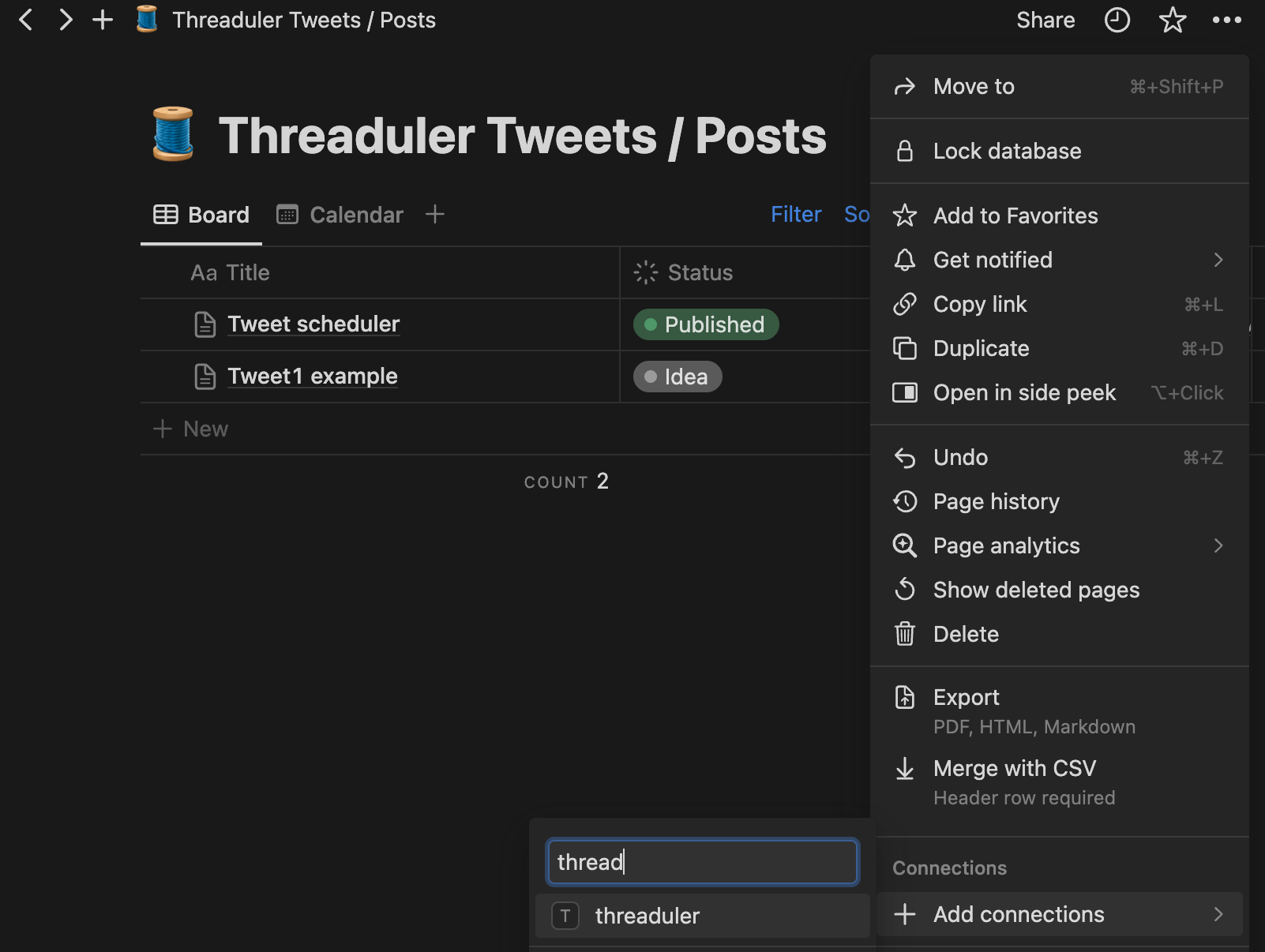Click the plus new tab icon

coord(103,20)
